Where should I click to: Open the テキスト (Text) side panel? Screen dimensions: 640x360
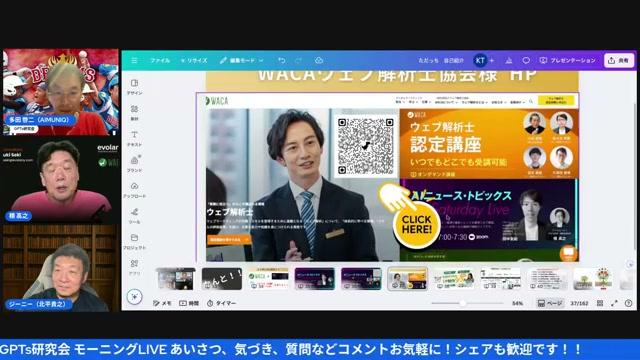pos(134,138)
